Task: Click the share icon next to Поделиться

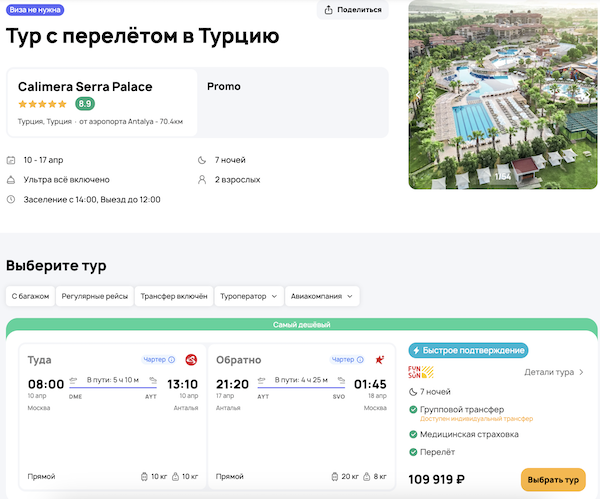Action: [x=329, y=10]
